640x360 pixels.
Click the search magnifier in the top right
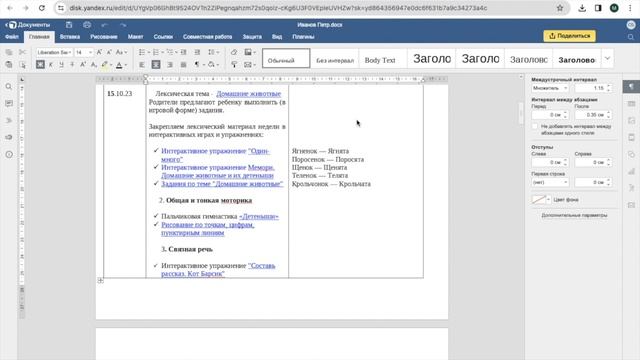click(x=631, y=37)
